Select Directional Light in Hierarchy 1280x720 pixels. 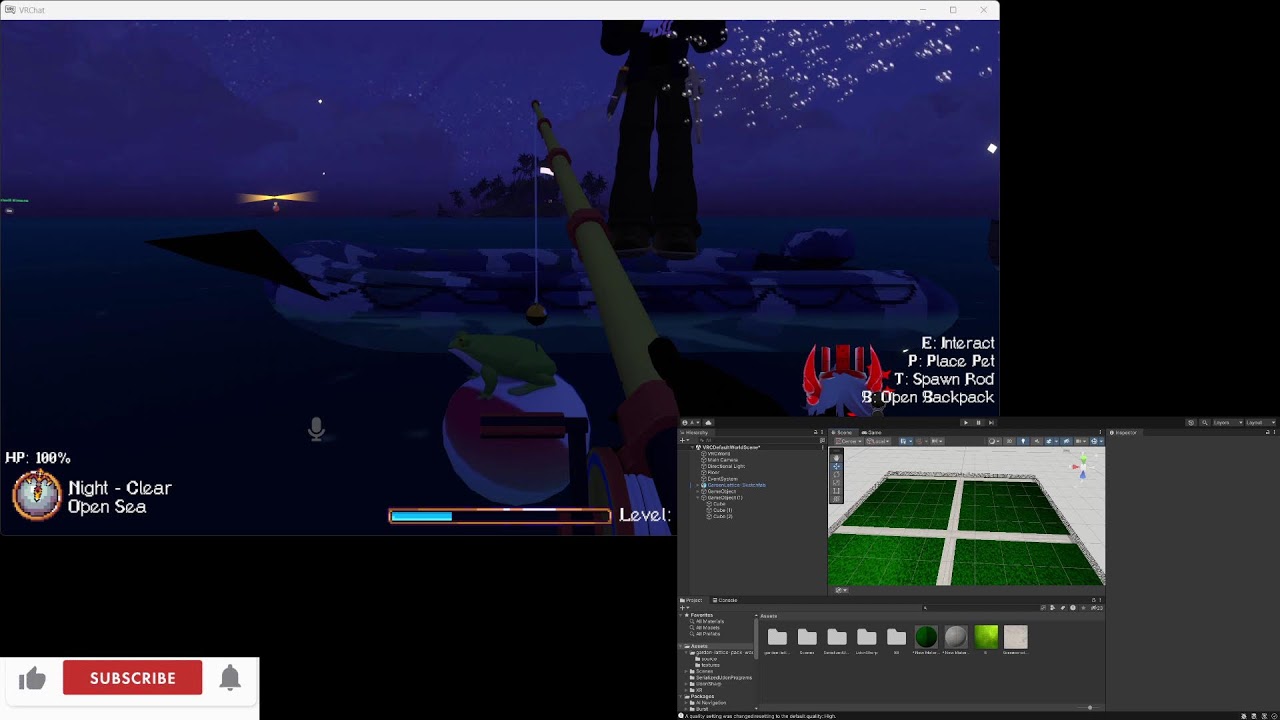tap(726, 466)
